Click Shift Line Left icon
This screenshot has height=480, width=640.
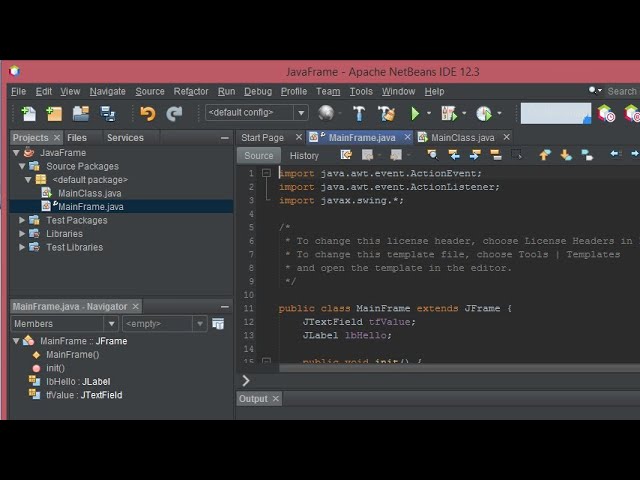point(615,154)
